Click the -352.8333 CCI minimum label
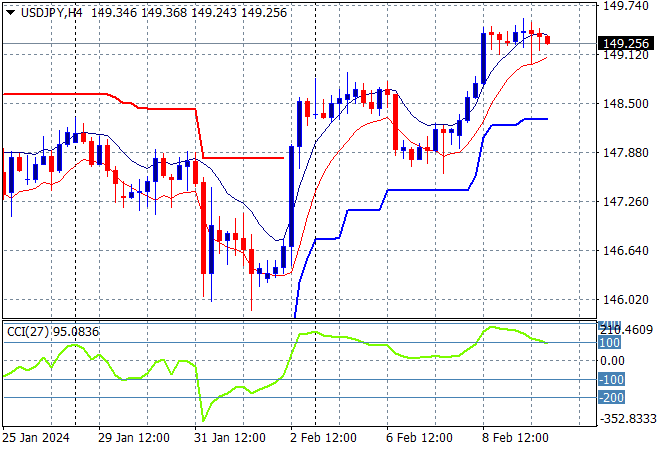 click(x=628, y=419)
